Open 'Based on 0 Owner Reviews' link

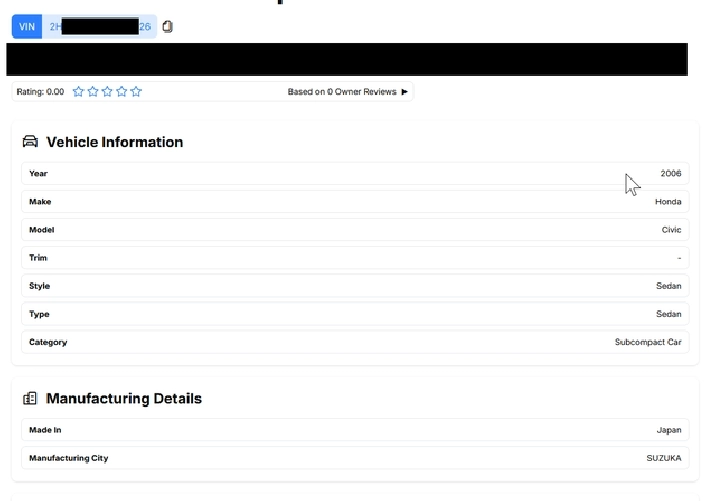[x=341, y=92]
